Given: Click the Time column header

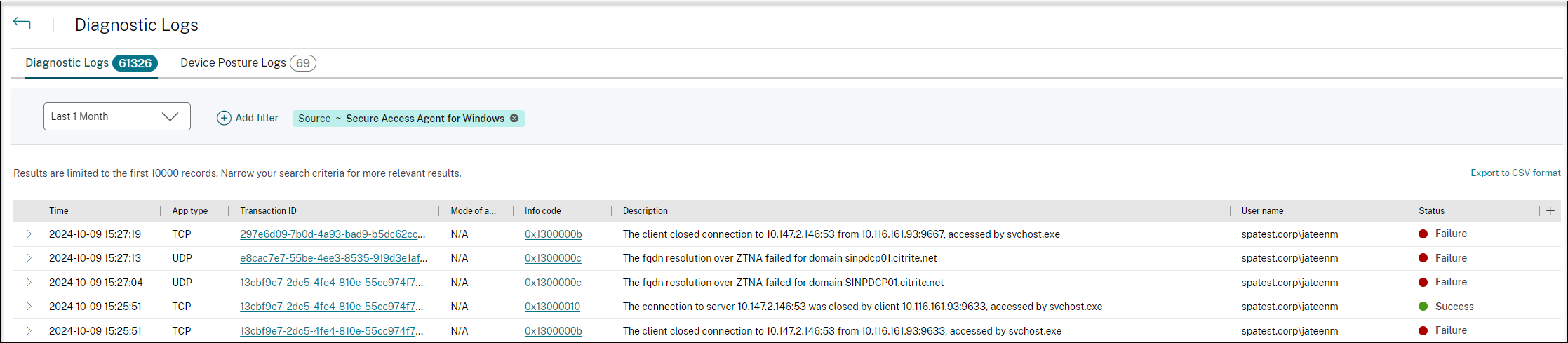Looking at the screenshot, I should point(59,210).
